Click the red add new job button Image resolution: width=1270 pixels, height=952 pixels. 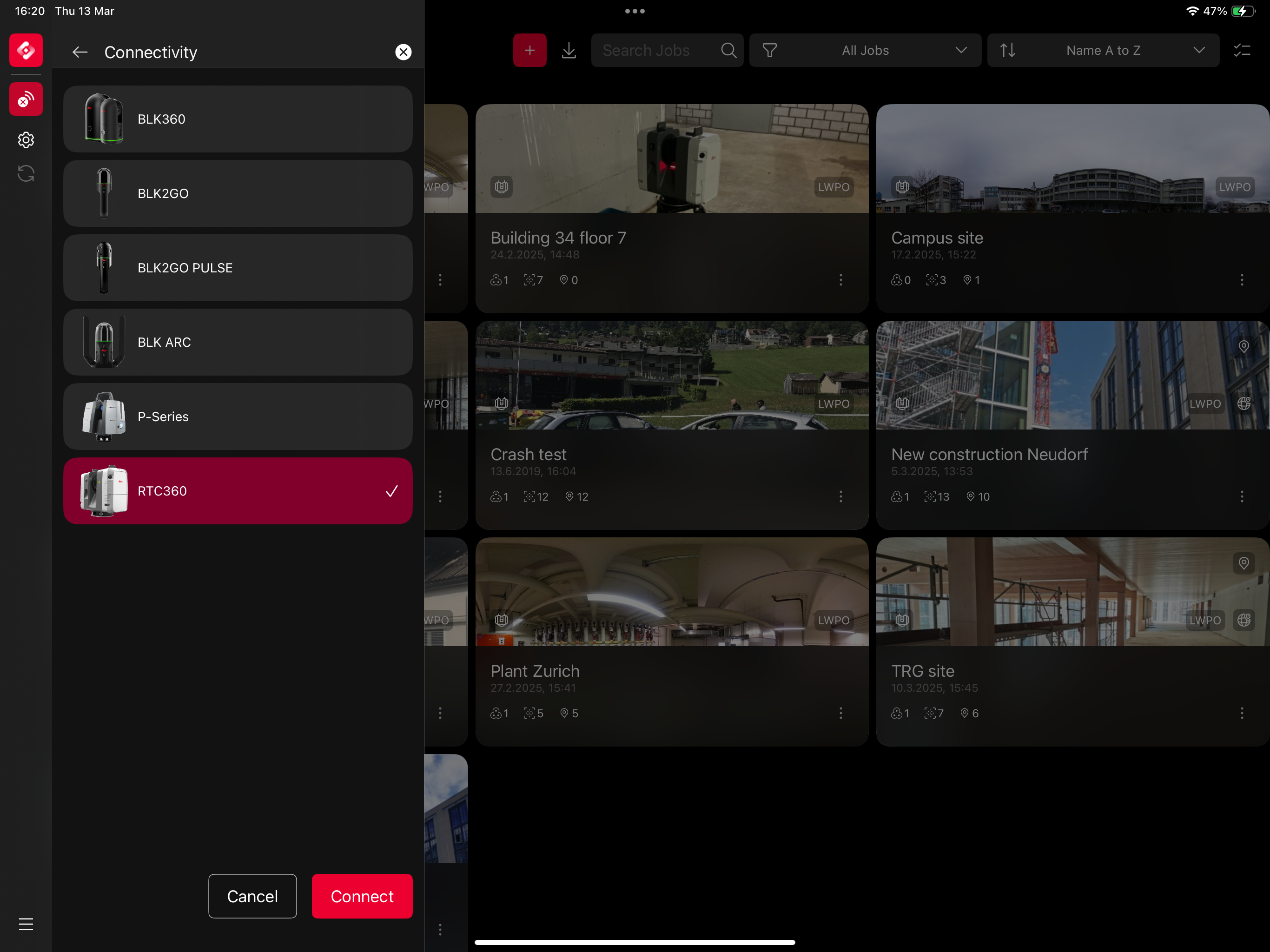pyautogui.click(x=529, y=51)
